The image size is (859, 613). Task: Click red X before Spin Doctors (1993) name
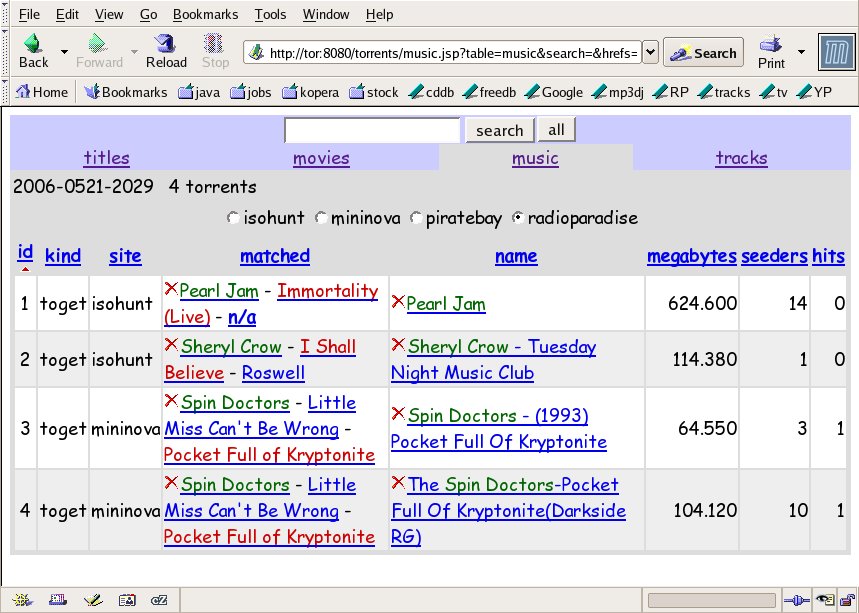click(398, 413)
